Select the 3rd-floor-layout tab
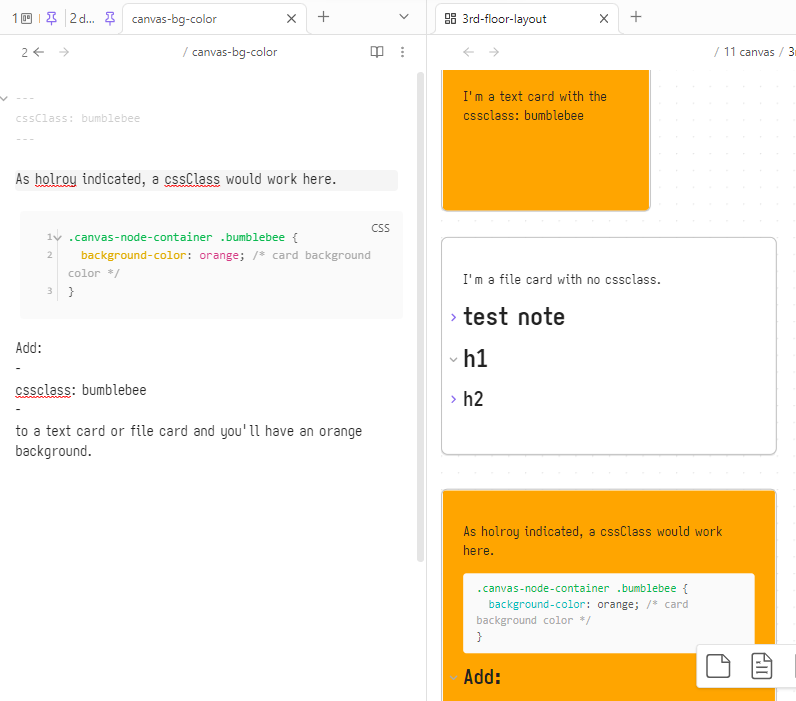Image resolution: width=796 pixels, height=701 pixels. (x=510, y=18)
